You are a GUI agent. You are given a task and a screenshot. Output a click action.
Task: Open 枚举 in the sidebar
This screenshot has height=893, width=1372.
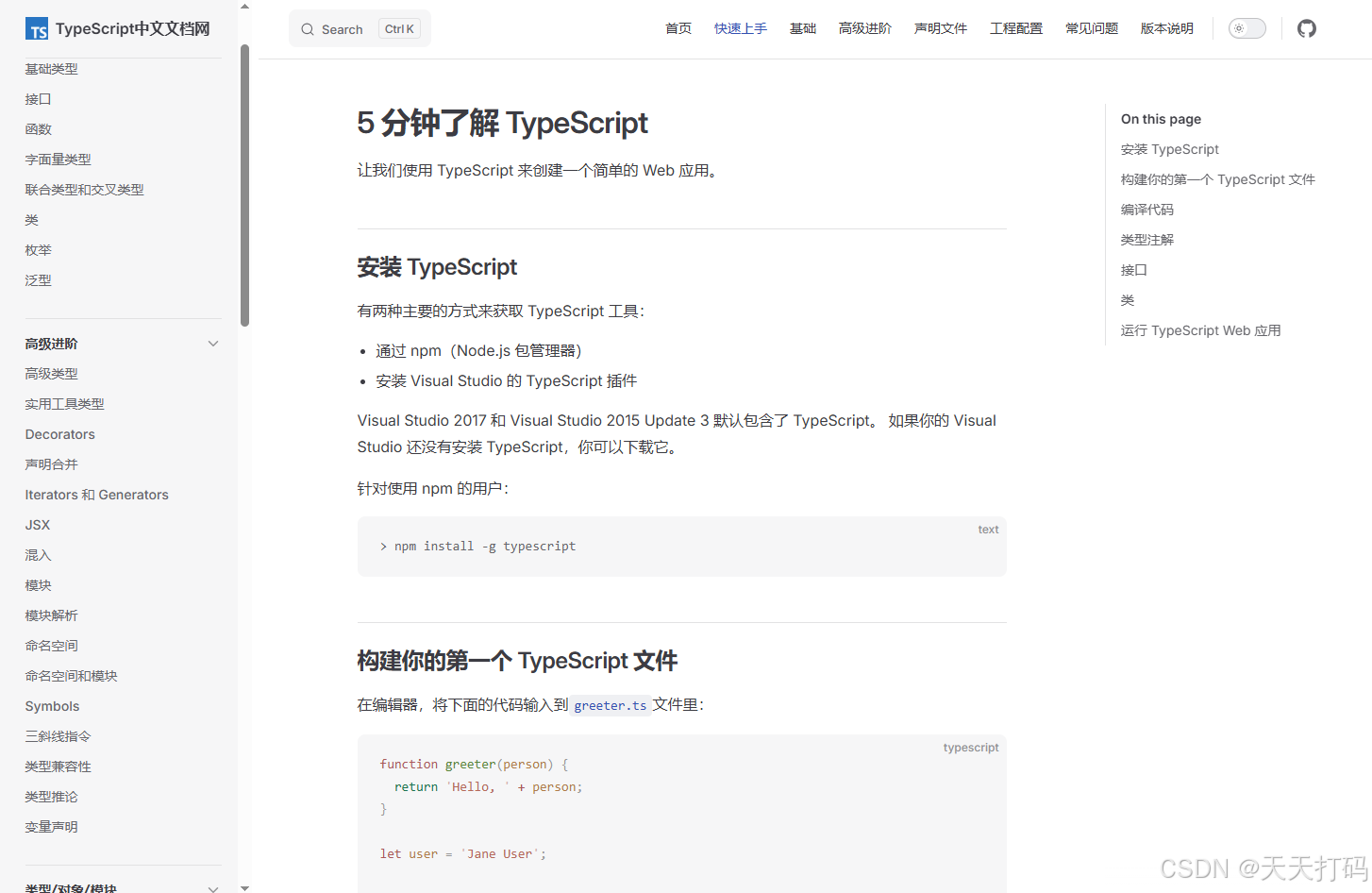39,250
